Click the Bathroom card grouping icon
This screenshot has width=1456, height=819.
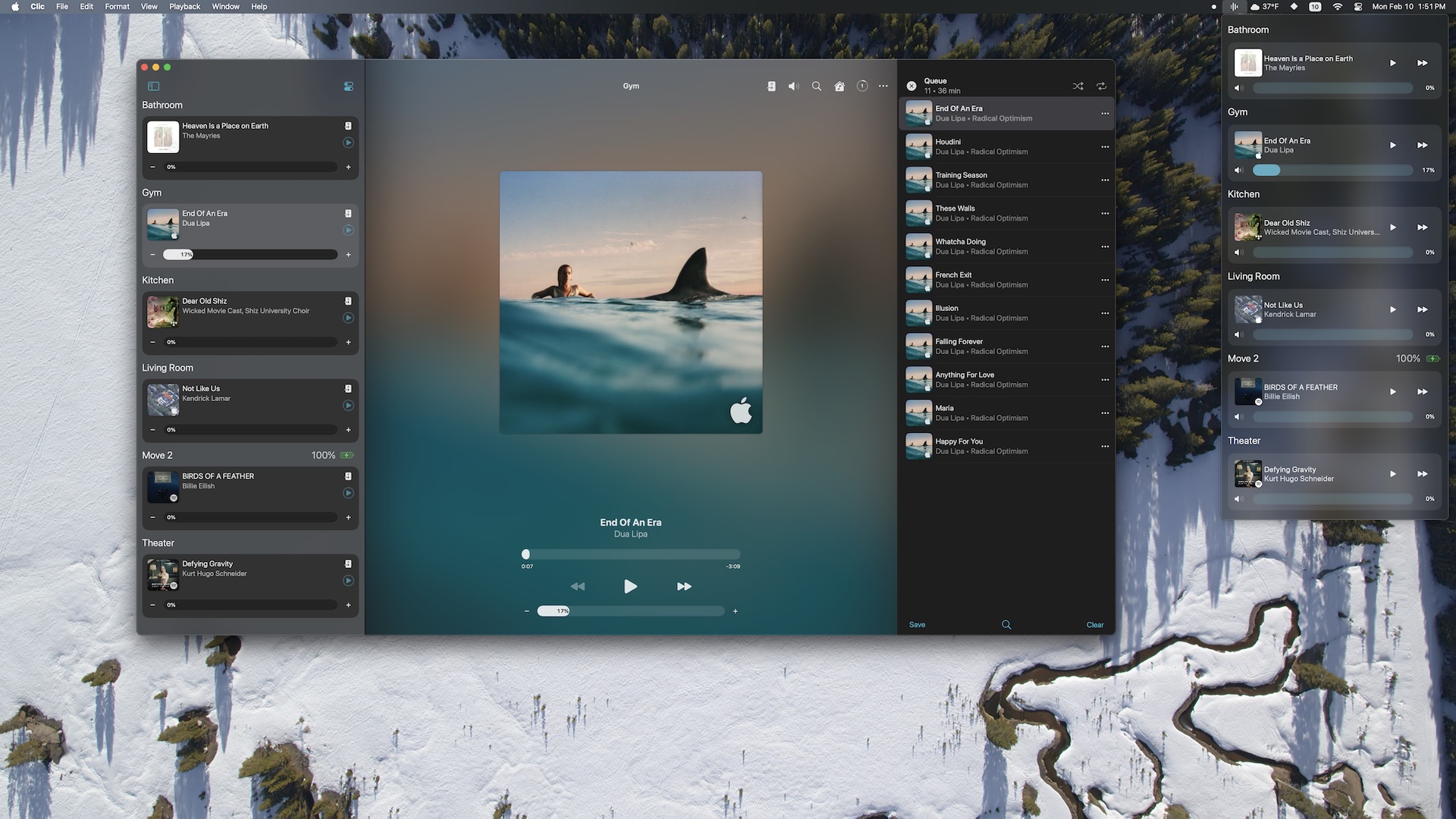[348, 126]
